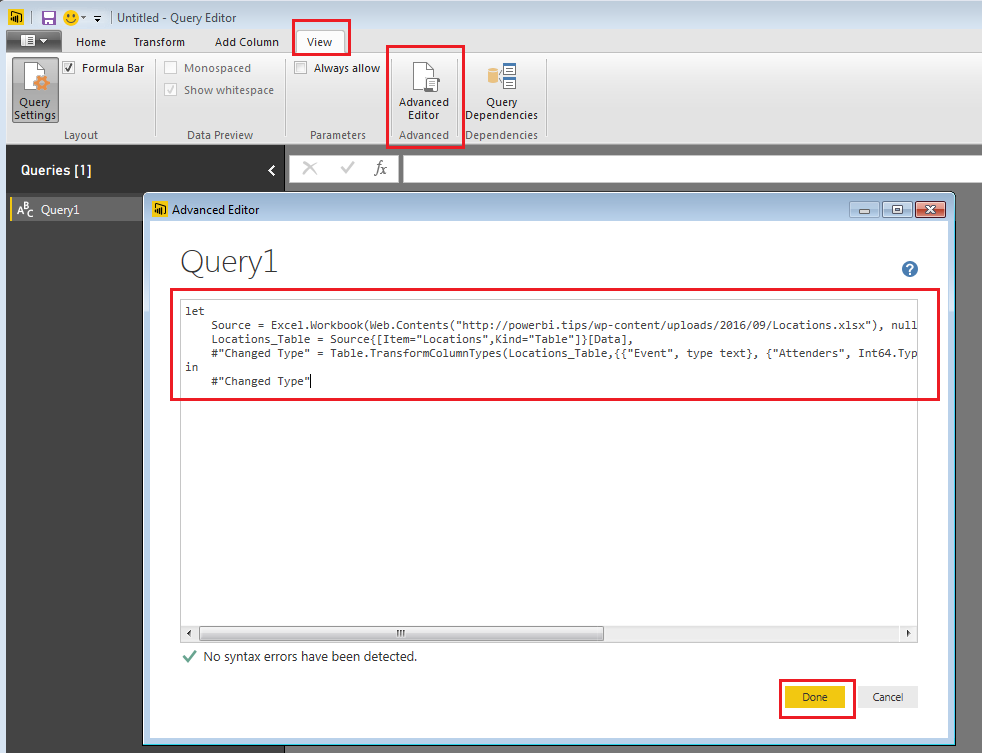Click the horizontal scrollbar right arrow
The image size is (982, 753).
[909, 633]
